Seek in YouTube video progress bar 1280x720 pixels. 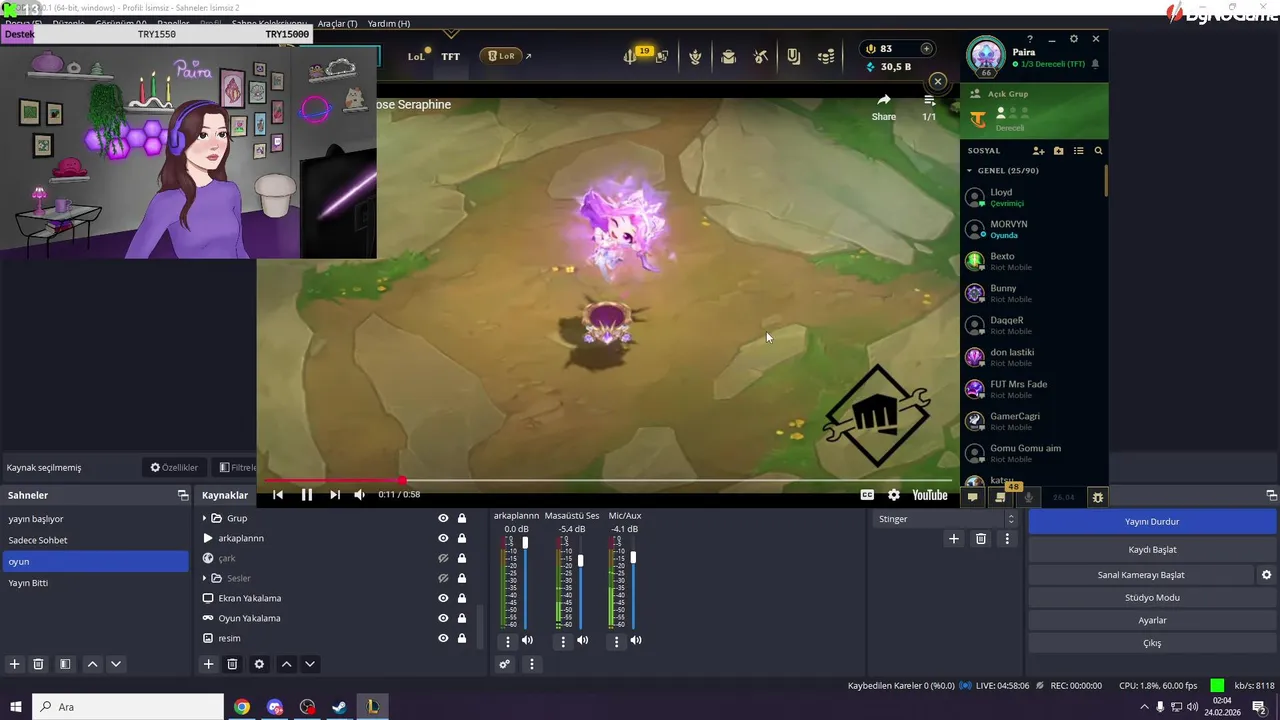pyautogui.click(x=606, y=481)
